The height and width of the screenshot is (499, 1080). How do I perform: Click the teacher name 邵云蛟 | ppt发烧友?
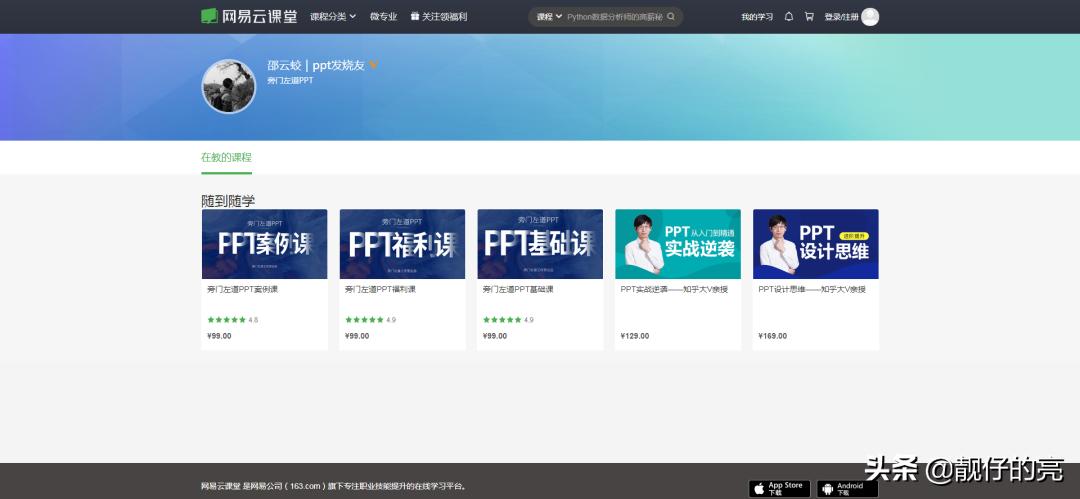[x=316, y=65]
